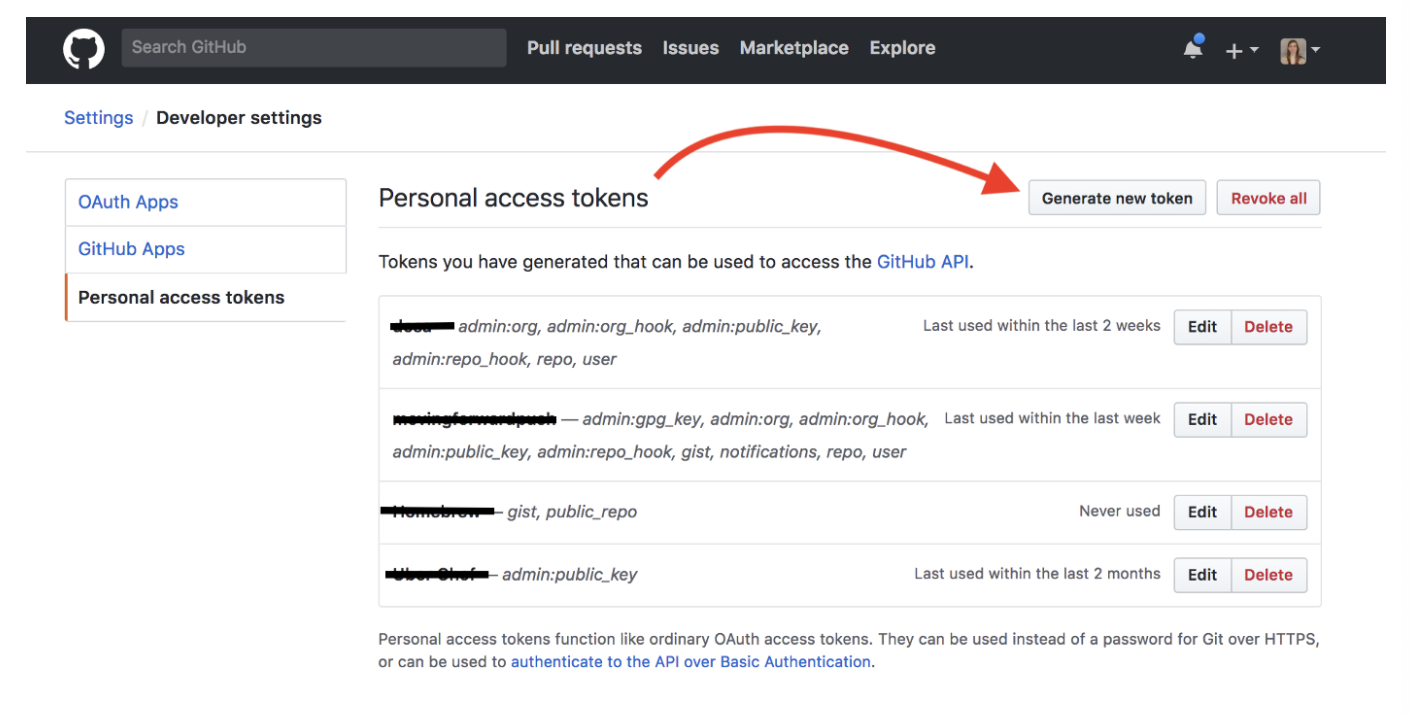Click the Personal access tokens heading
This screenshot has width=1410, height=714.
tap(513, 198)
